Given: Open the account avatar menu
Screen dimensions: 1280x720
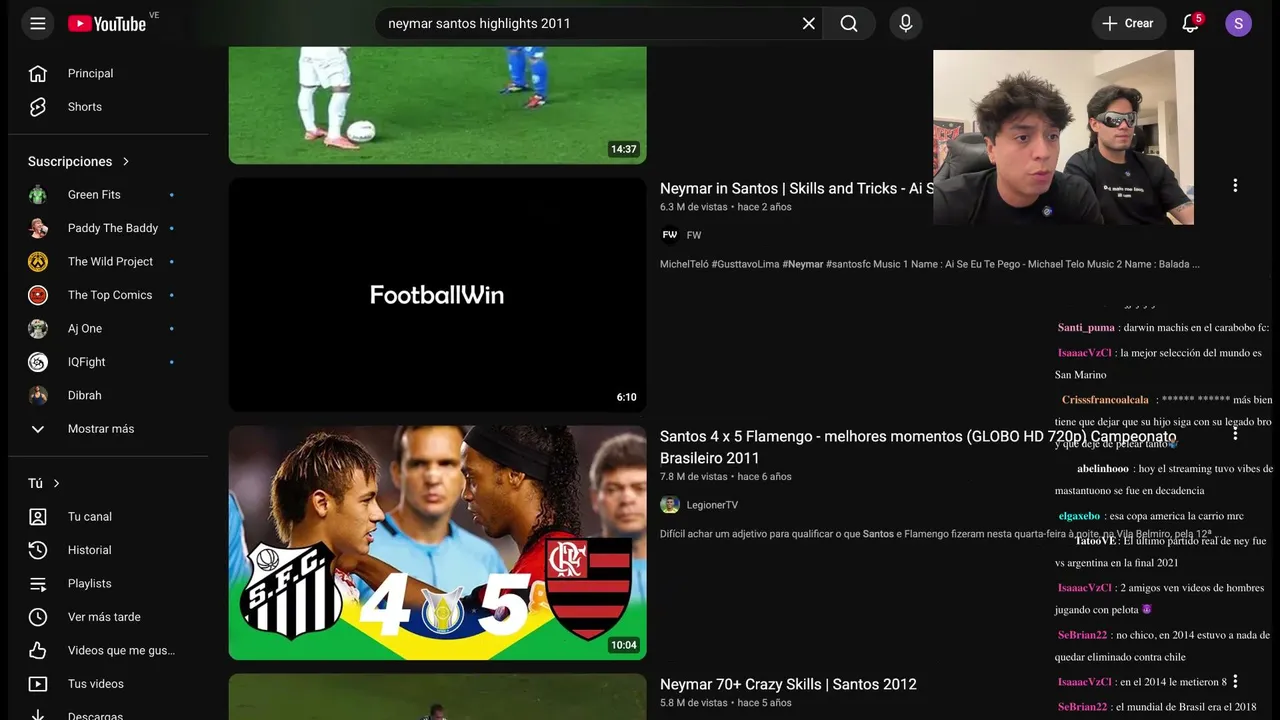Looking at the screenshot, I should point(1238,23).
